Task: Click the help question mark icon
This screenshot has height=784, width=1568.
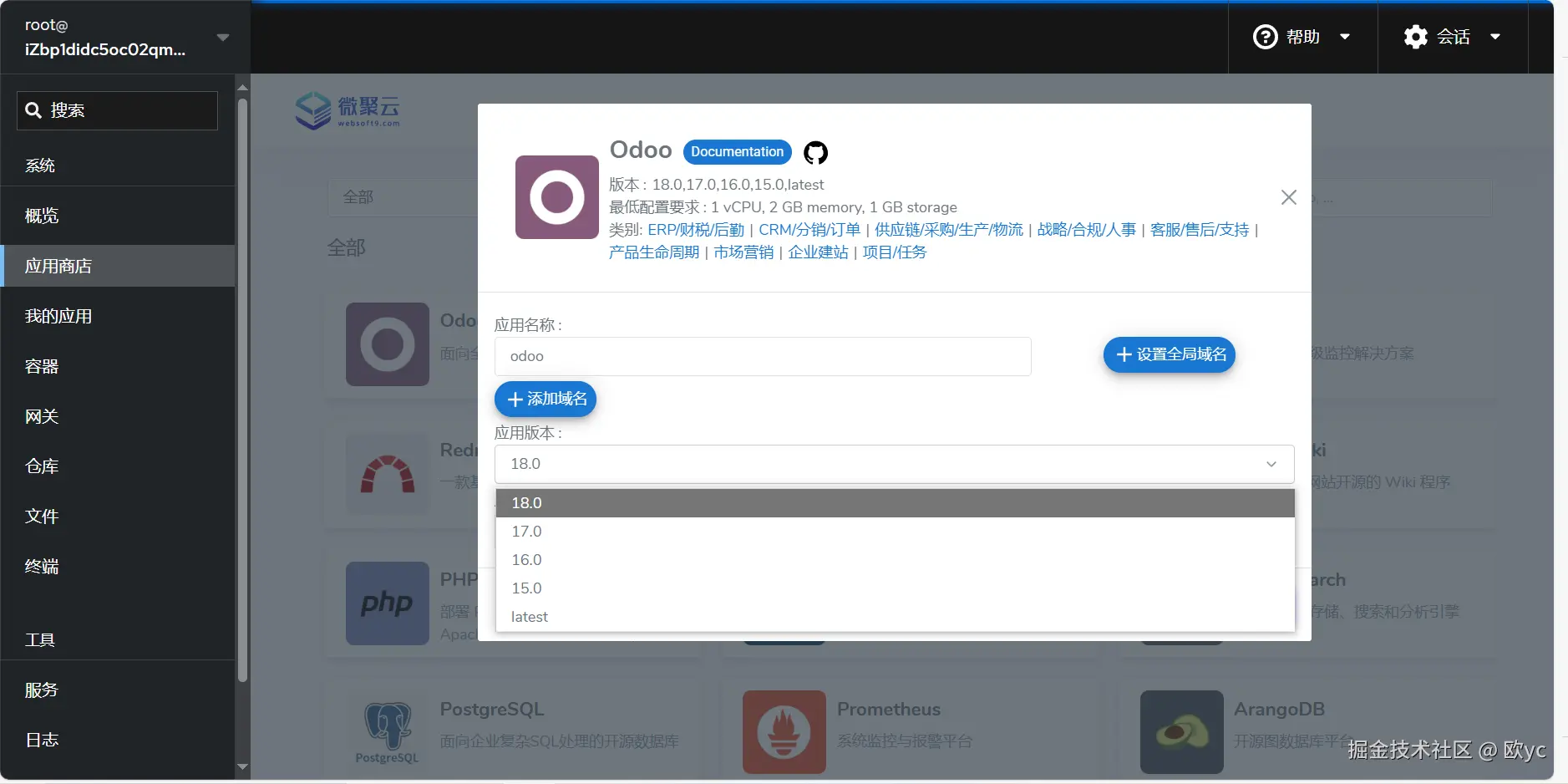Action: tap(1266, 37)
